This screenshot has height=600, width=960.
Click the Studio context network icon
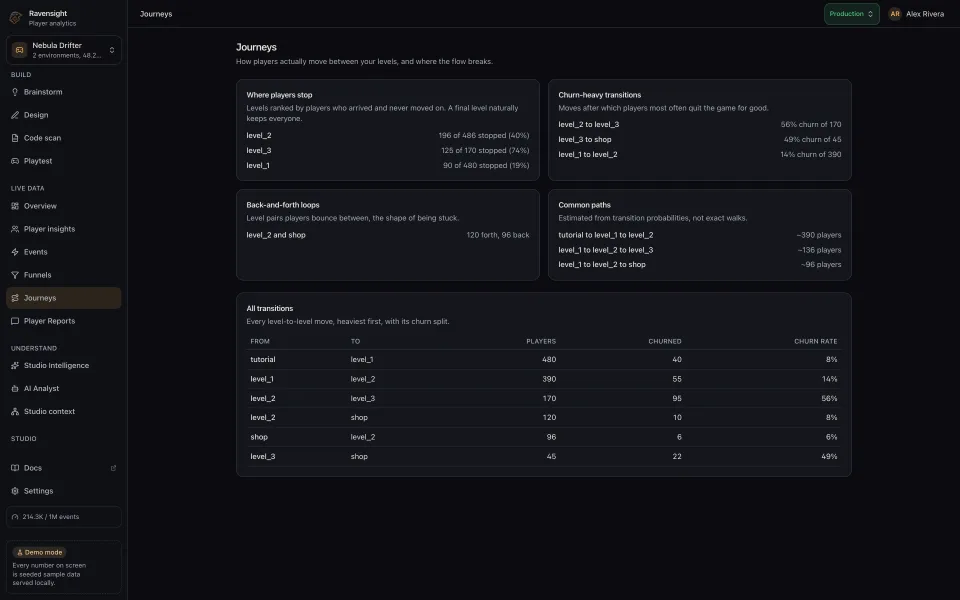pyautogui.click(x=15, y=411)
